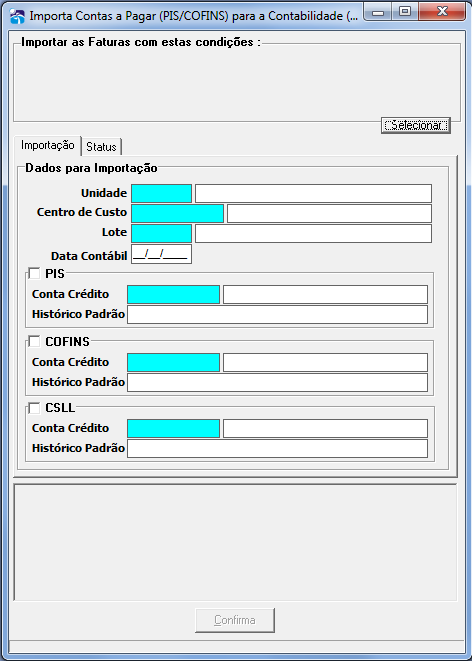Click the CSLL Histórico Padrão field
This screenshot has height=661, width=472.
point(277,449)
